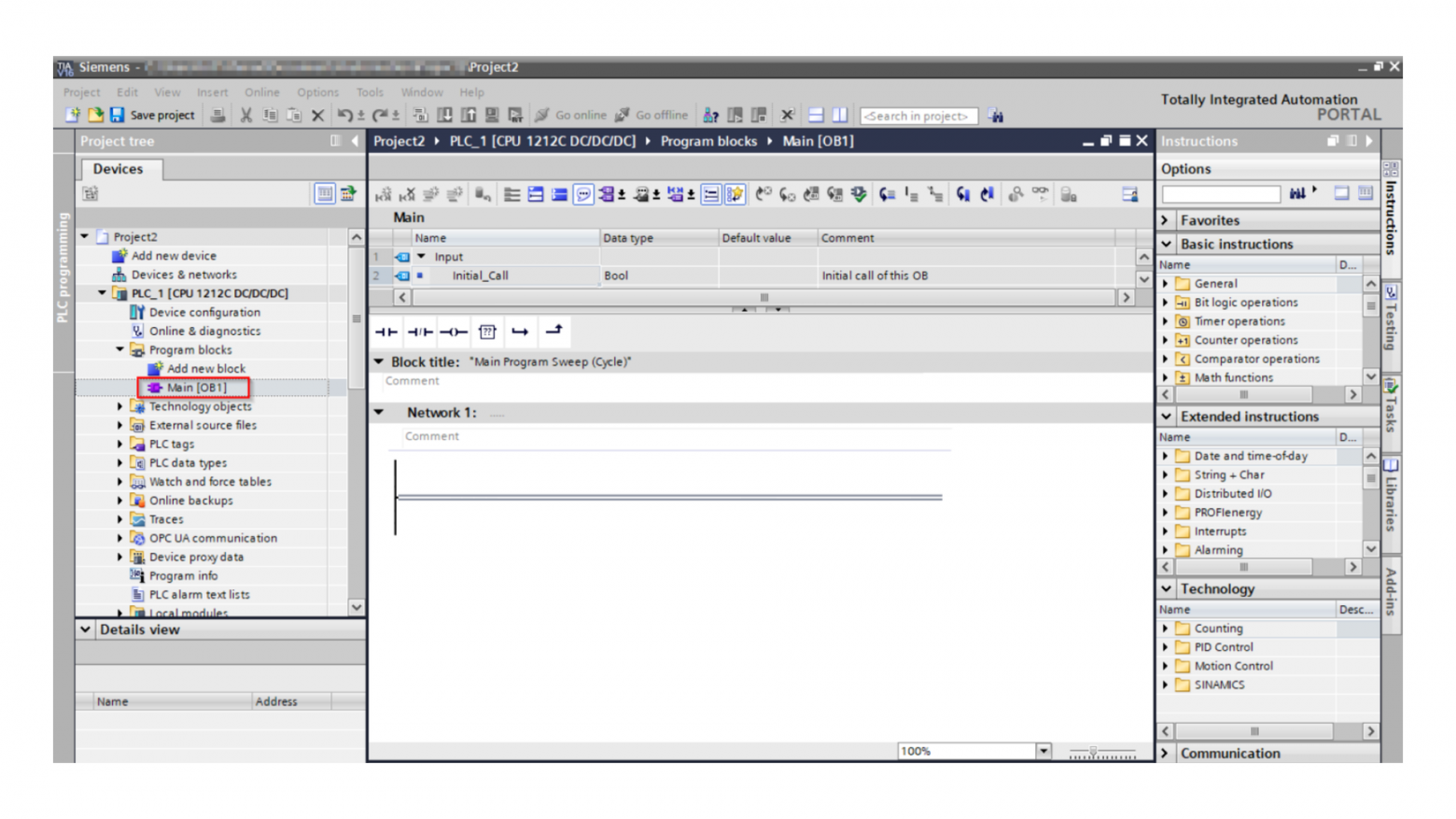Insert a normally open contact
The height and width of the screenshot is (819, 1456).
[x=385, y=332]
